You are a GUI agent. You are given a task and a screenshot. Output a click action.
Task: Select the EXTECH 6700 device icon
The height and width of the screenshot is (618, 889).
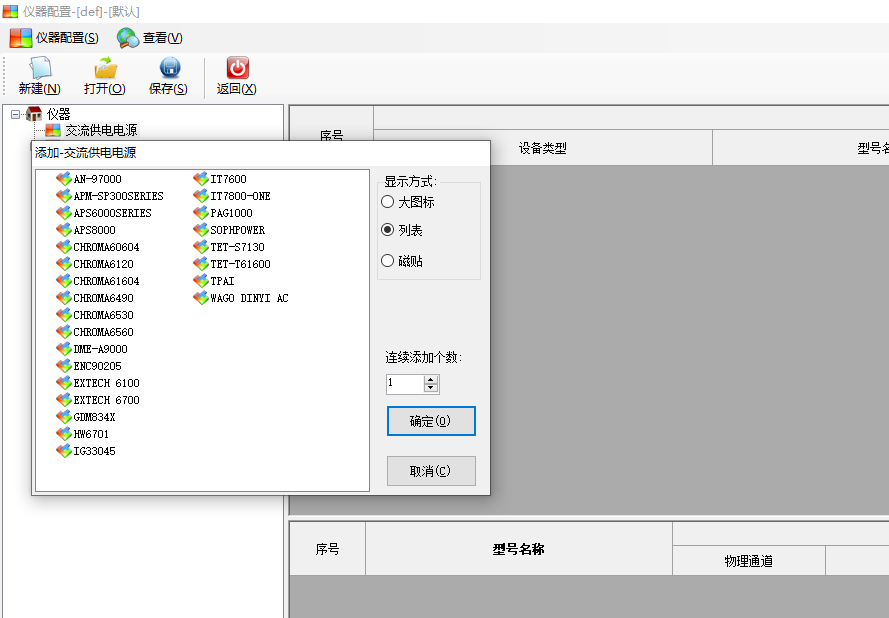click(64, 400)
